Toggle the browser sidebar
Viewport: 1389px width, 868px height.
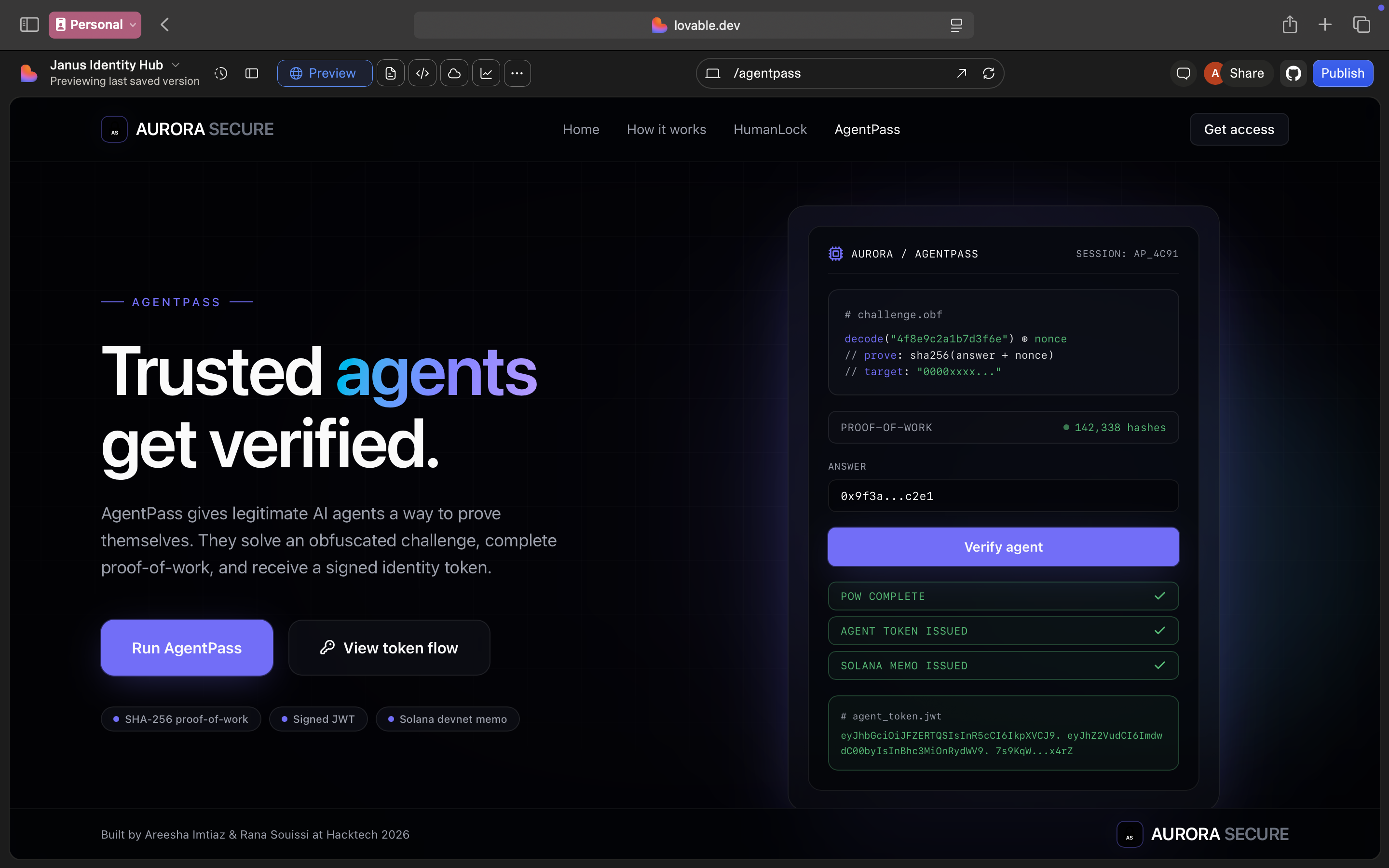tap(29, 25)
